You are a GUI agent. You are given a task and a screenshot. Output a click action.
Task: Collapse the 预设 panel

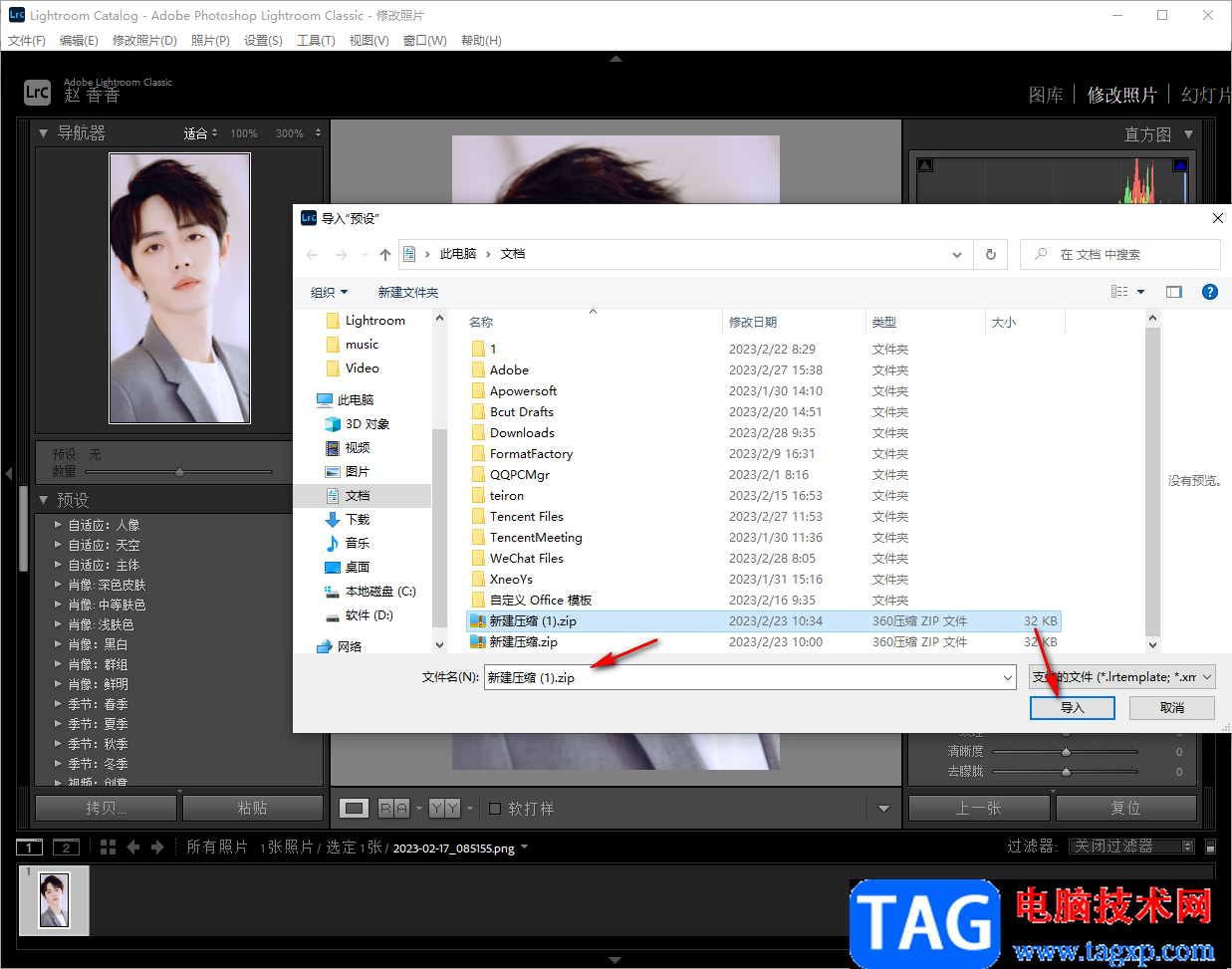coord(43,500)
